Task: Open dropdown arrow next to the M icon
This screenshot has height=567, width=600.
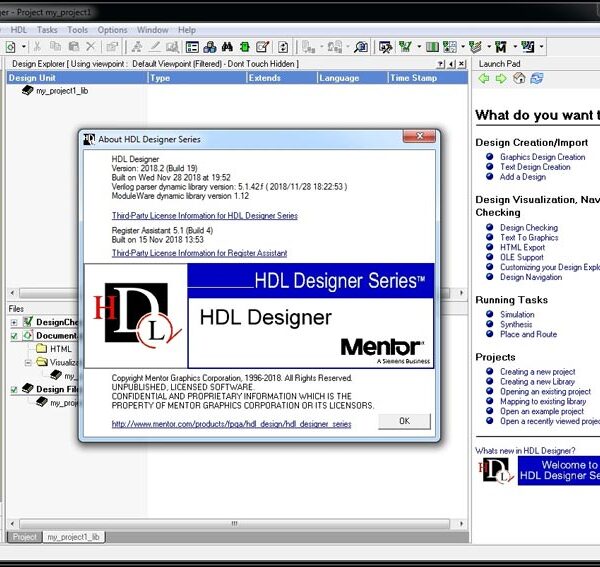Action: [x=515, y=47]
